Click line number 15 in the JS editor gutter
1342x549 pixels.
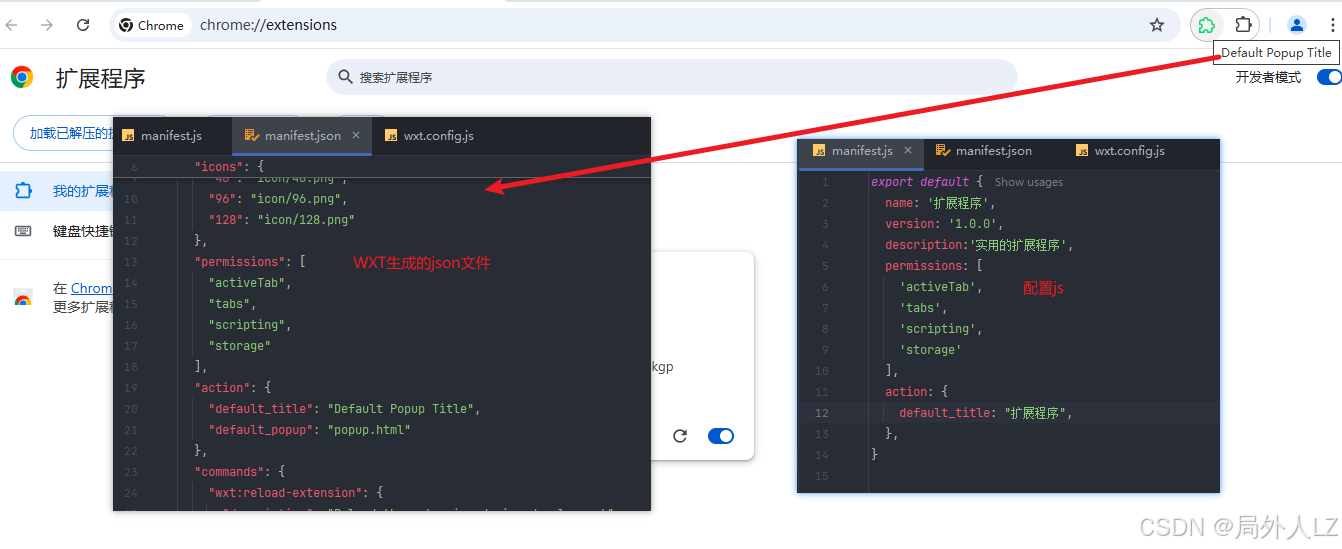point(822,476)
